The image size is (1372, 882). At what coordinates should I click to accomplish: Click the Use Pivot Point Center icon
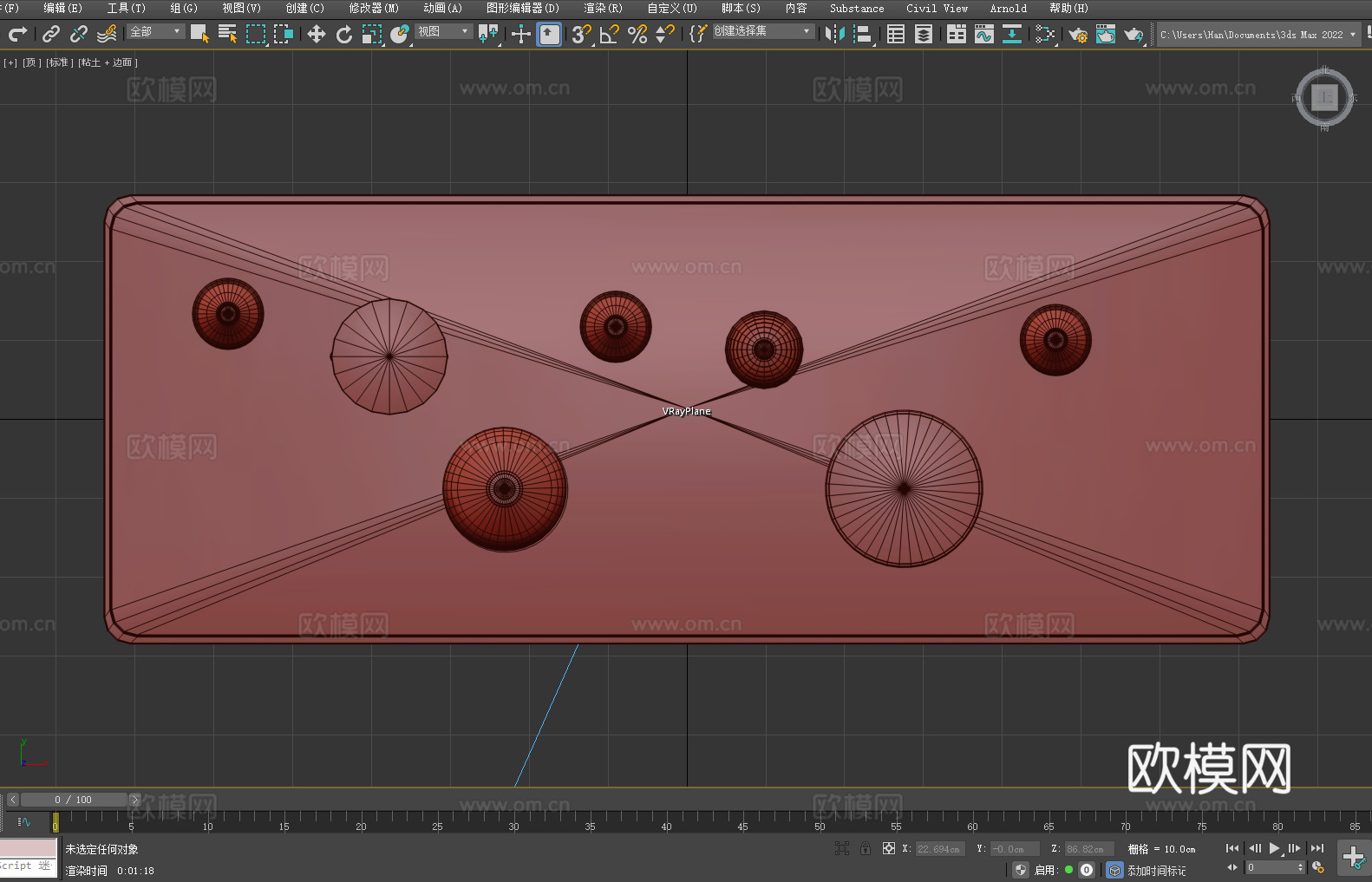tap(488, 34)
